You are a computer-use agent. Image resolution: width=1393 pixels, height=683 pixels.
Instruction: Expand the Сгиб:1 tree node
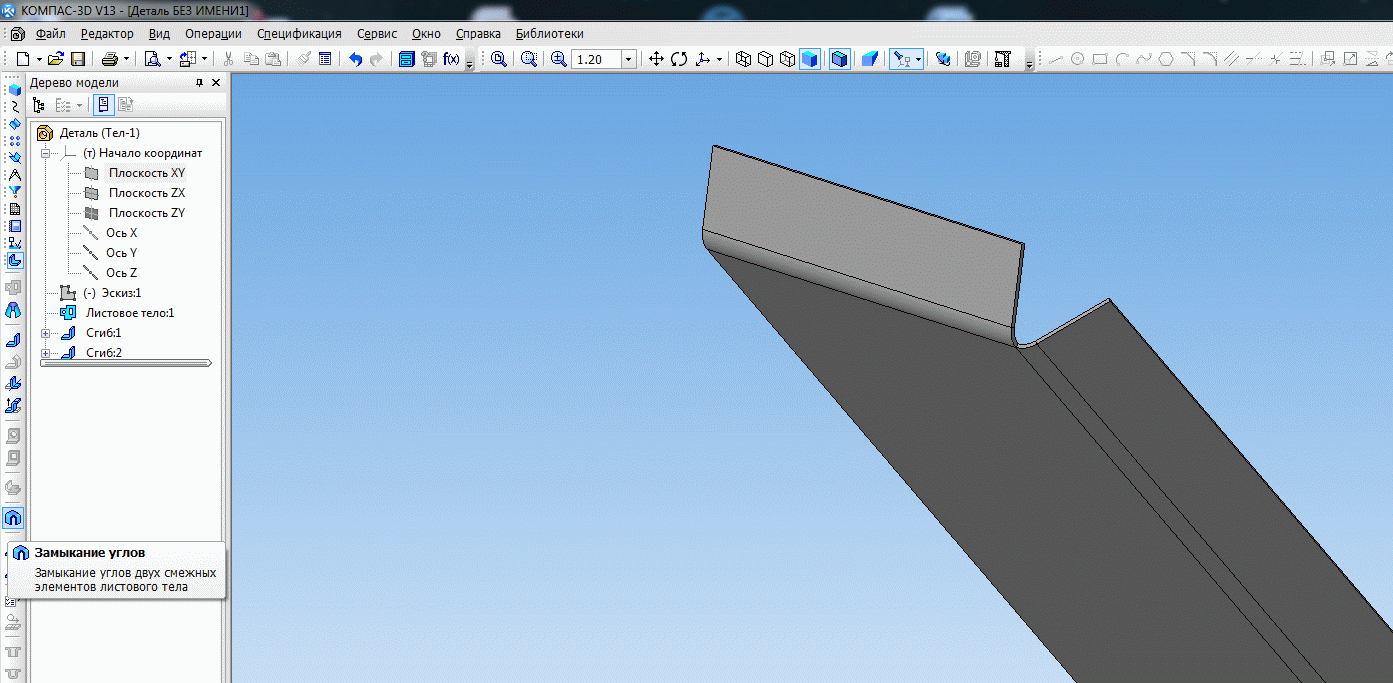click(x=45, y=333)
